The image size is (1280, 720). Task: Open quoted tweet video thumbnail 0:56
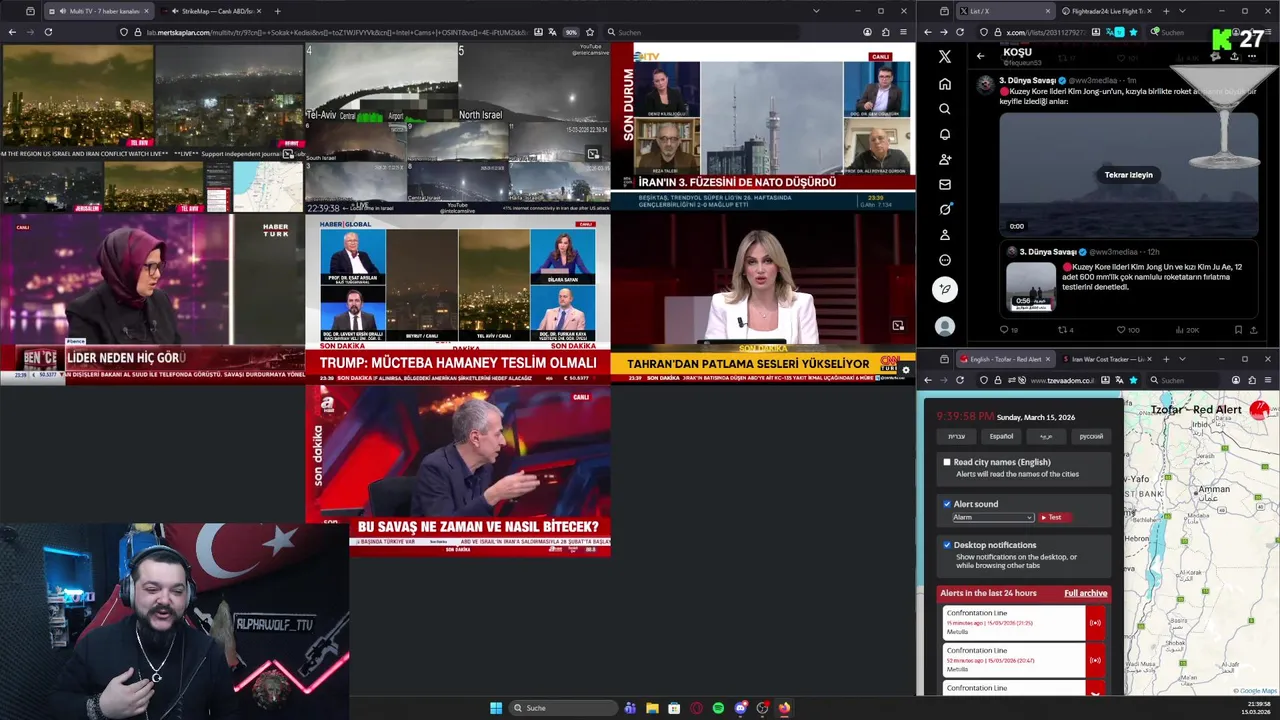[x=1031, y=286]
